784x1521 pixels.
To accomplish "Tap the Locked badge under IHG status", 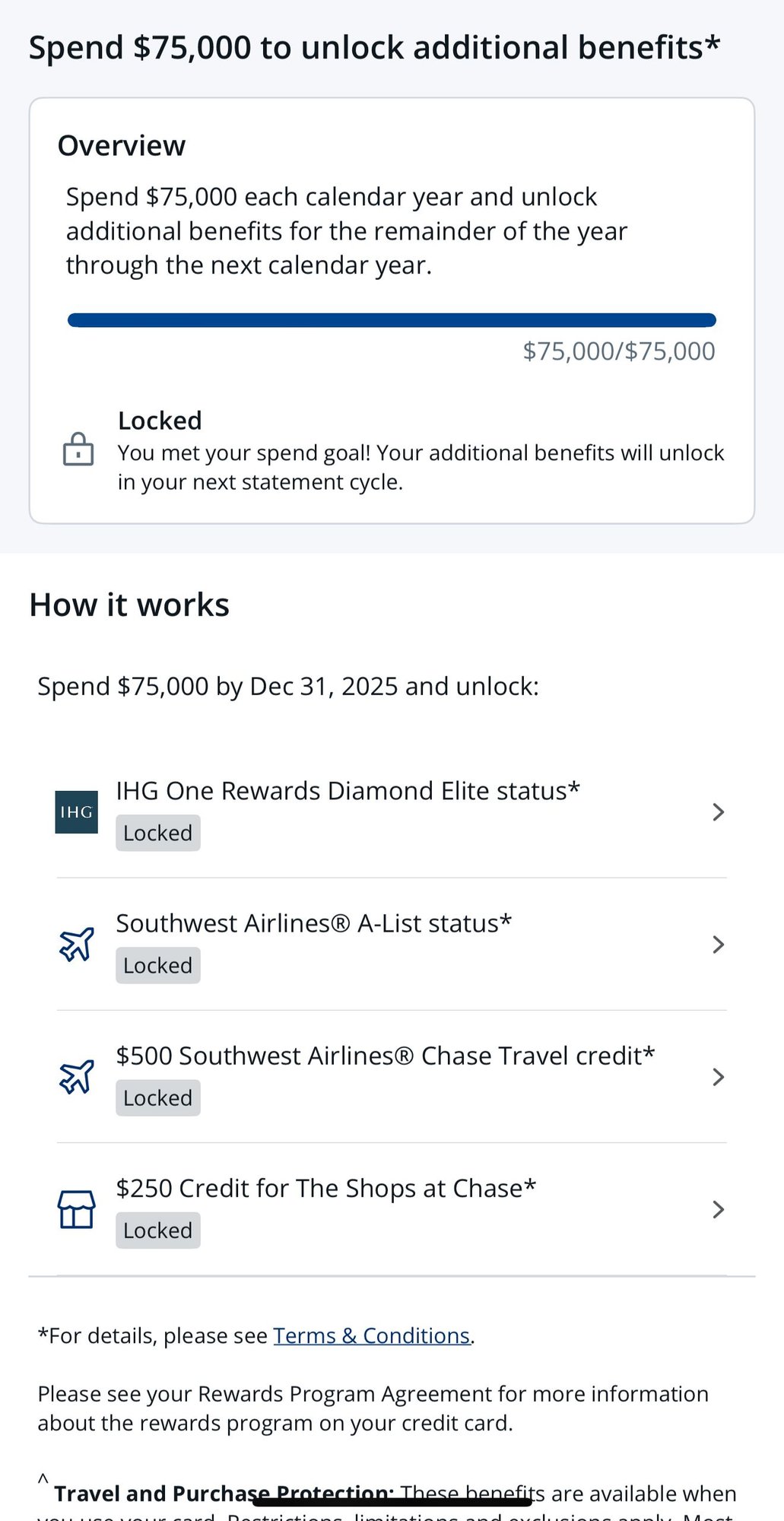I will pos(158,834).
